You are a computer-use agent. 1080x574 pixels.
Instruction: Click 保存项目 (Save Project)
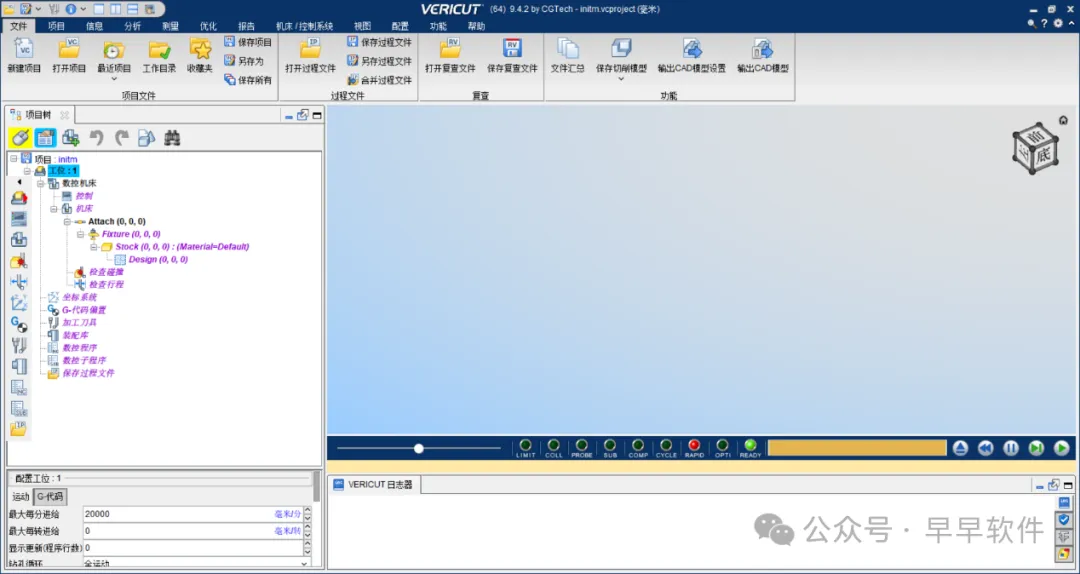pos(248,42)
